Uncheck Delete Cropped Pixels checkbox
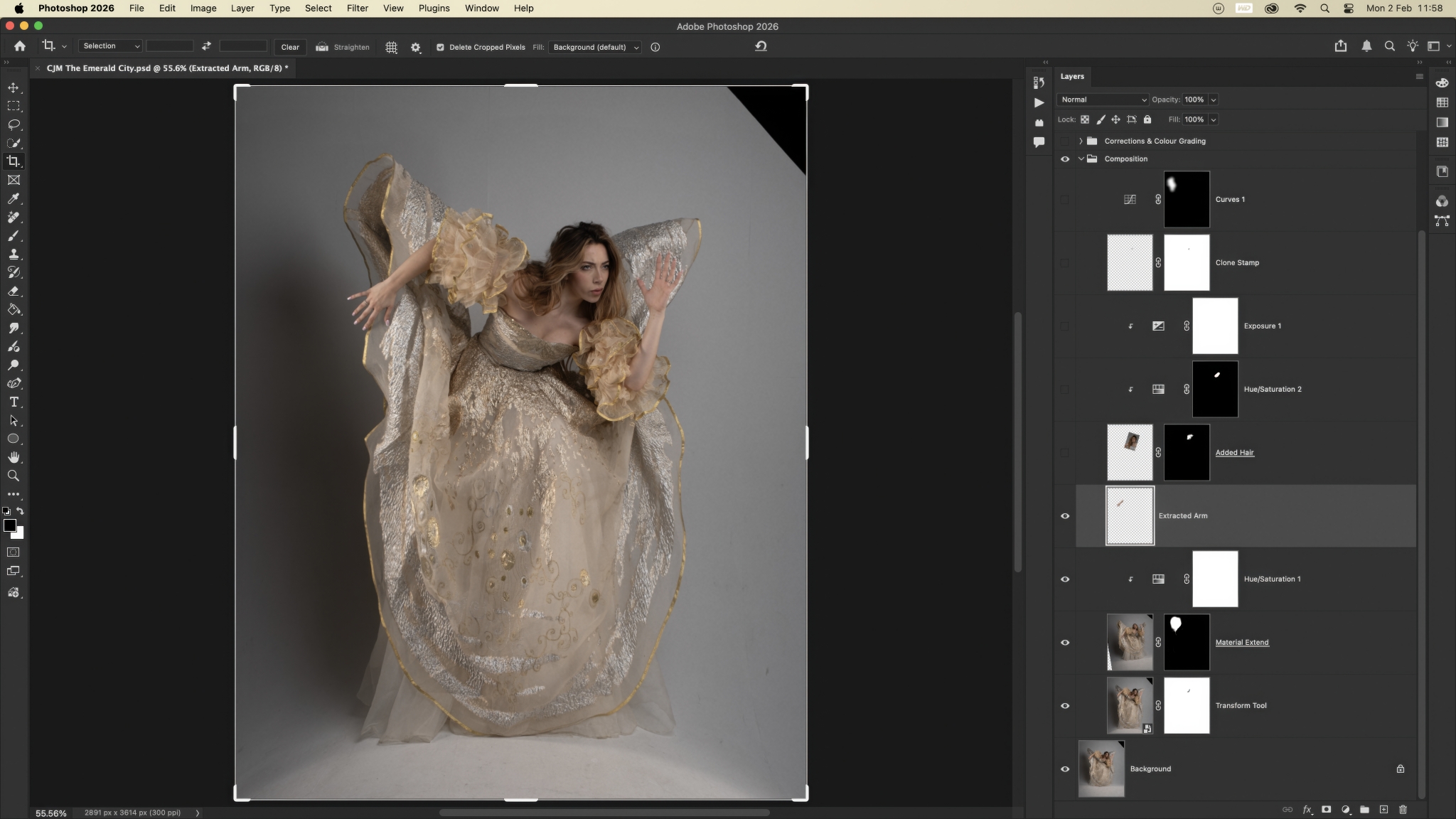The width and height of the screenshot is (1456, 819). click(x=440, y=47)
